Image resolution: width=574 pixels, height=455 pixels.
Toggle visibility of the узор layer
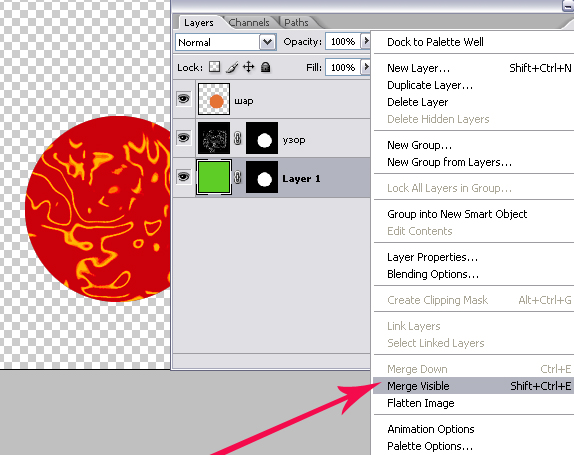(x=184, y=138)
